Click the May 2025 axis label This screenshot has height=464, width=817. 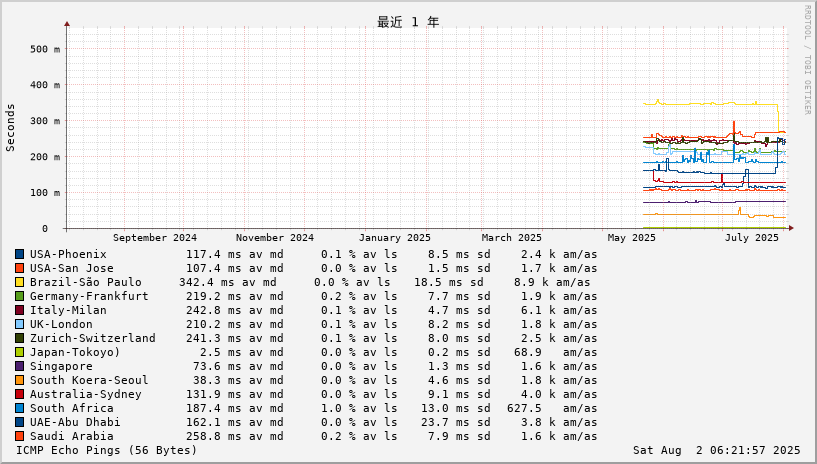pyautogui.click(x=632, y=238)
